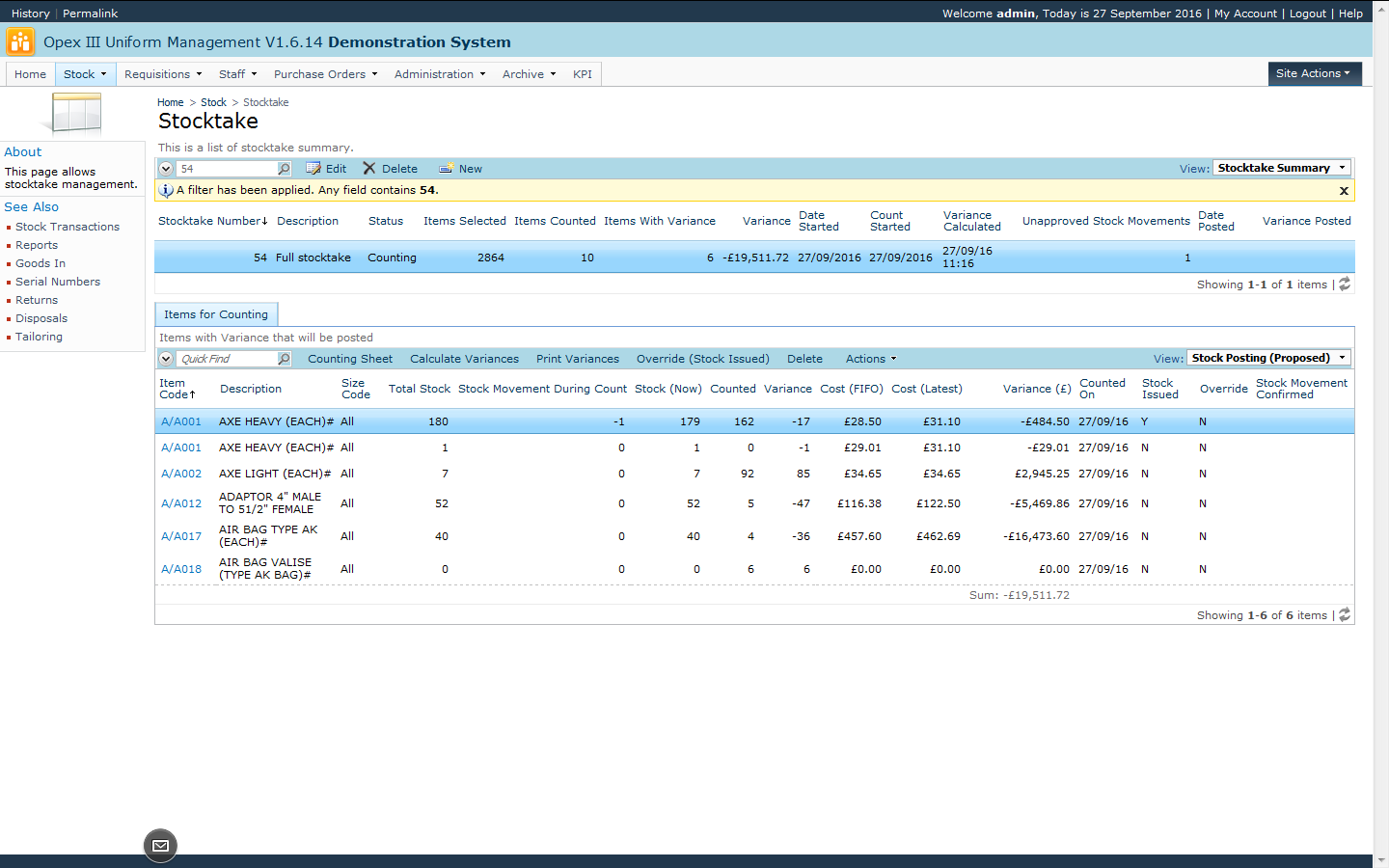
Task: Click the Logout link
Action: [x=1308, y=14]
